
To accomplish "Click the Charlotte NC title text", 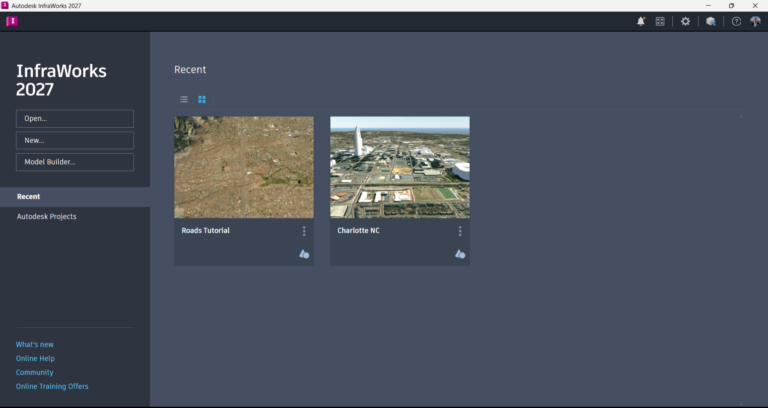I will point(358,230).
